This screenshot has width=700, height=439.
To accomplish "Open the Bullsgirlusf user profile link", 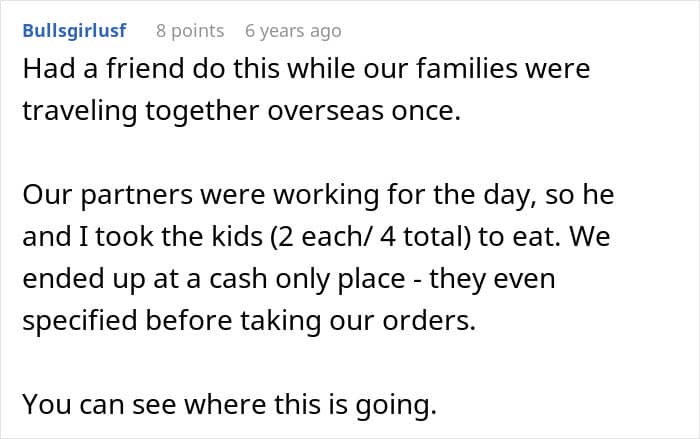I will pos(74,31).
